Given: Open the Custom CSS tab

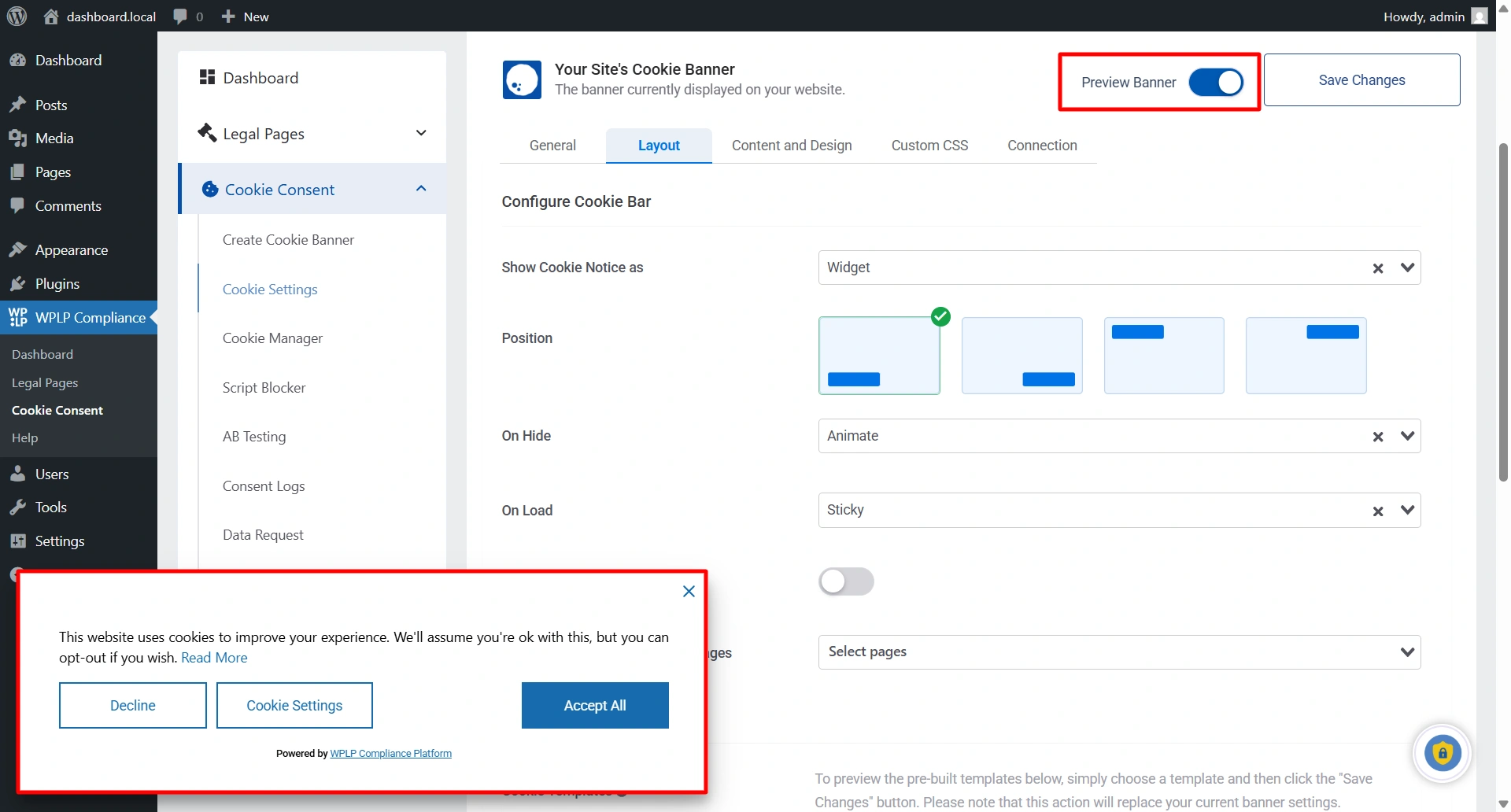Looking at the screenshot, I should (929, 146).
